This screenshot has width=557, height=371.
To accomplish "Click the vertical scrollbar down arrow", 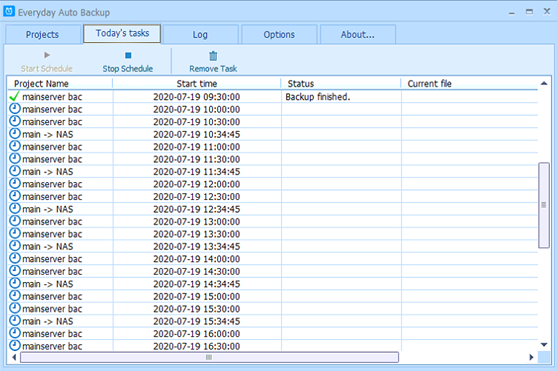I will coord(544,344).
